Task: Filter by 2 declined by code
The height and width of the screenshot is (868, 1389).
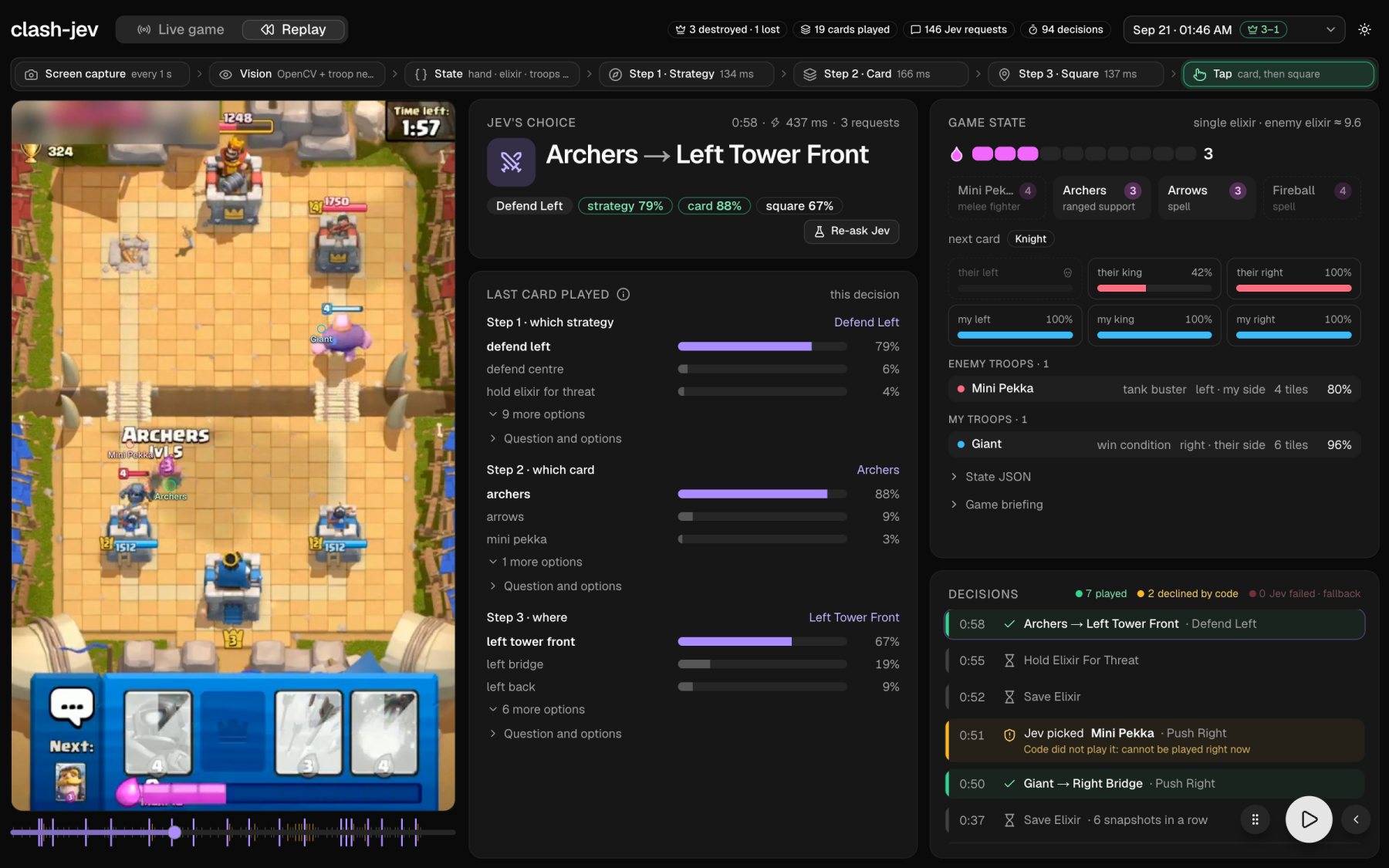Action: click(1187, 593)
